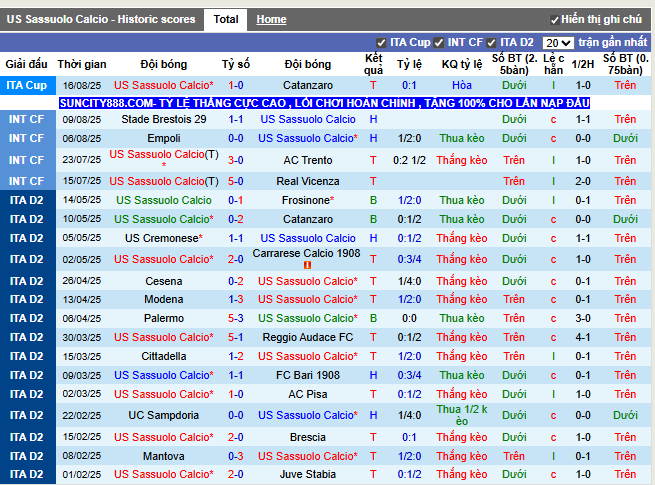Click the red card icon under Carrarese Calcio 1908

[307, 265]
